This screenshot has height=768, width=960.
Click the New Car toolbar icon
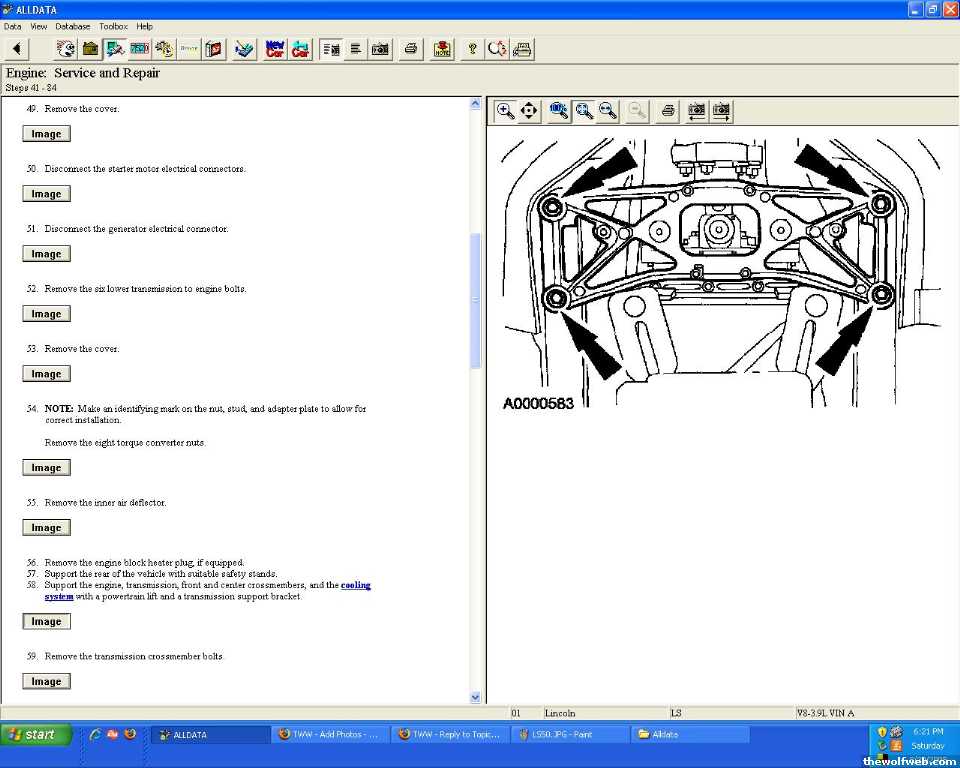(x=275, y=49)
